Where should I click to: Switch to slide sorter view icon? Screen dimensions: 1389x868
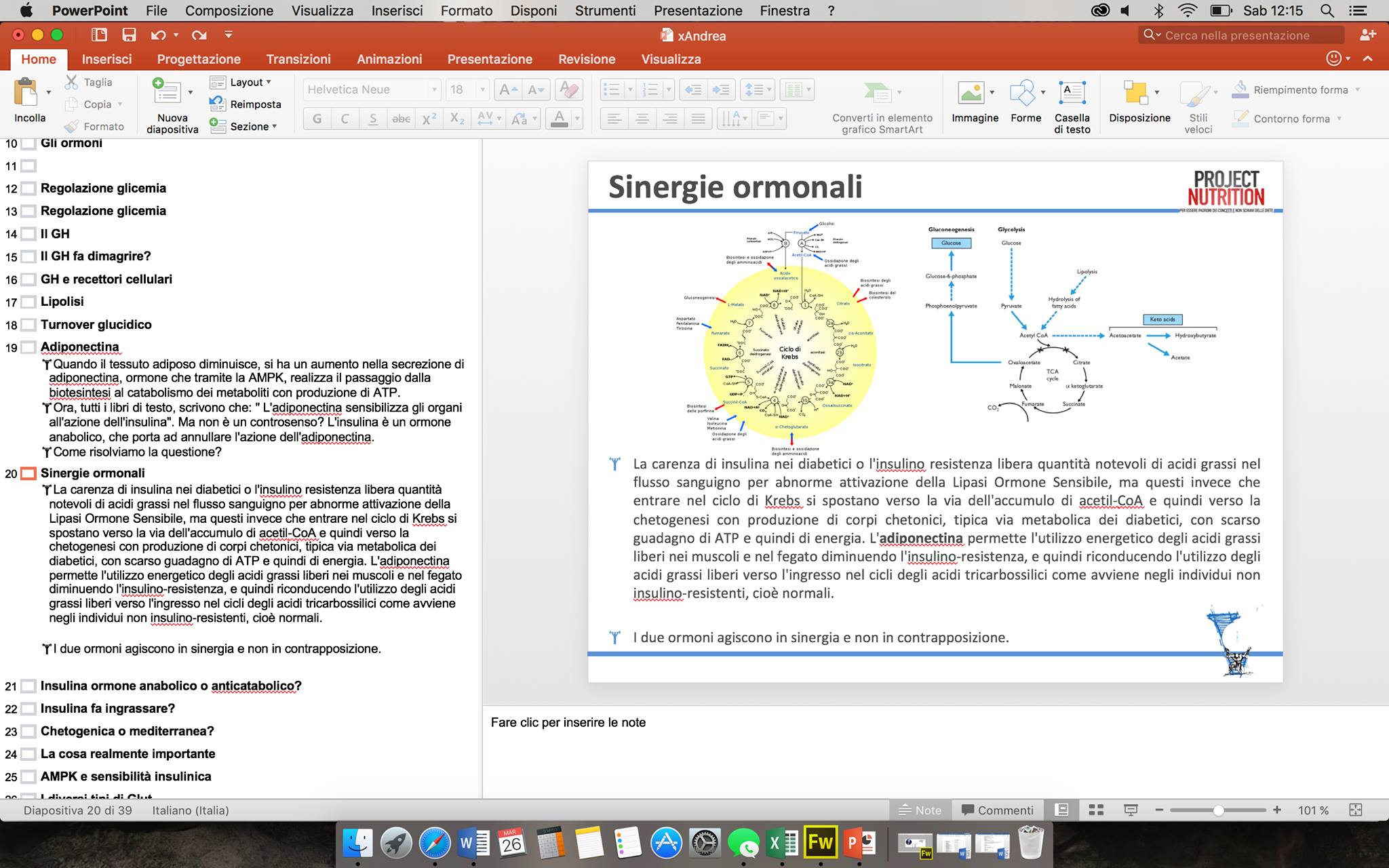pyautogui.click(x=1096, y=810)
